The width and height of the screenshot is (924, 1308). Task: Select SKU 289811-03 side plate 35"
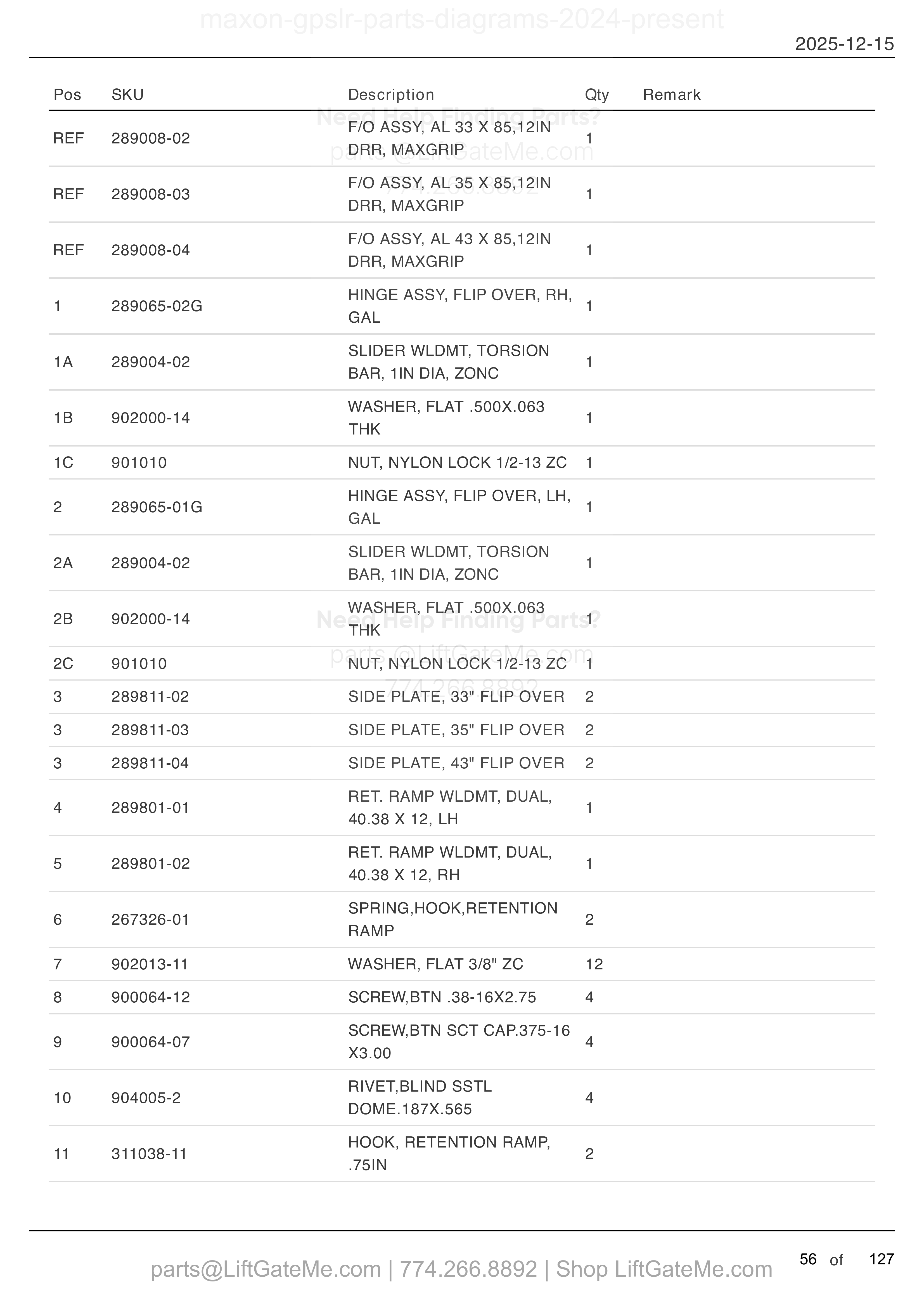click(150, 730)
